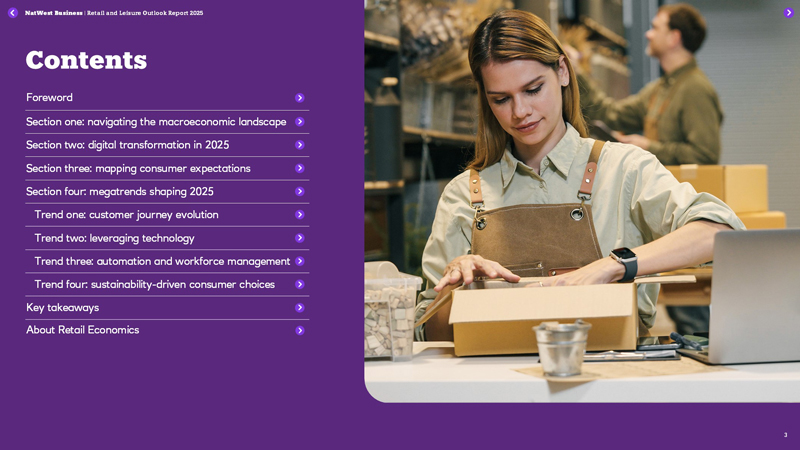
Task: Jump to Trend four: sustainability-driven consumer choices
Action: pos(154,285)
